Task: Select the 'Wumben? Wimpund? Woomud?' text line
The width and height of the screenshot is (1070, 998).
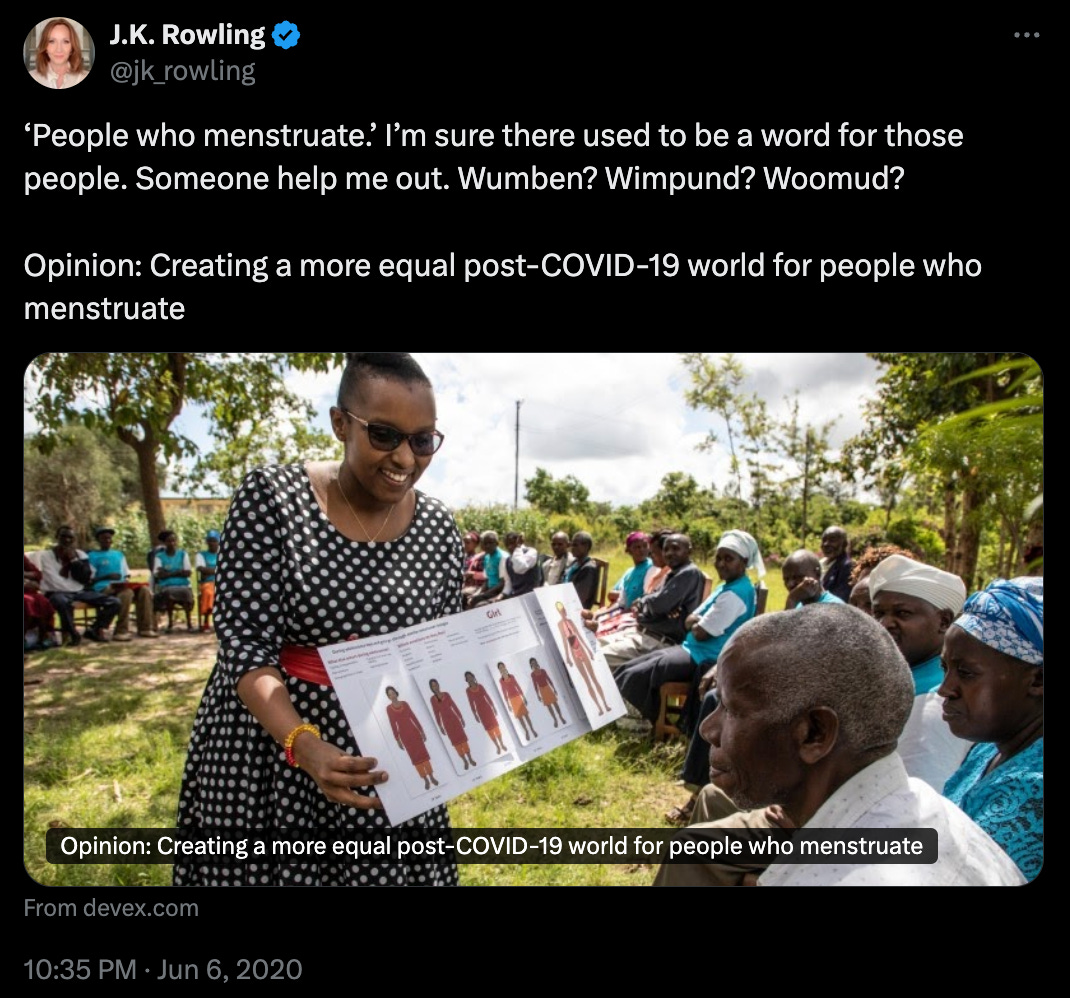Action: (681, 179)
